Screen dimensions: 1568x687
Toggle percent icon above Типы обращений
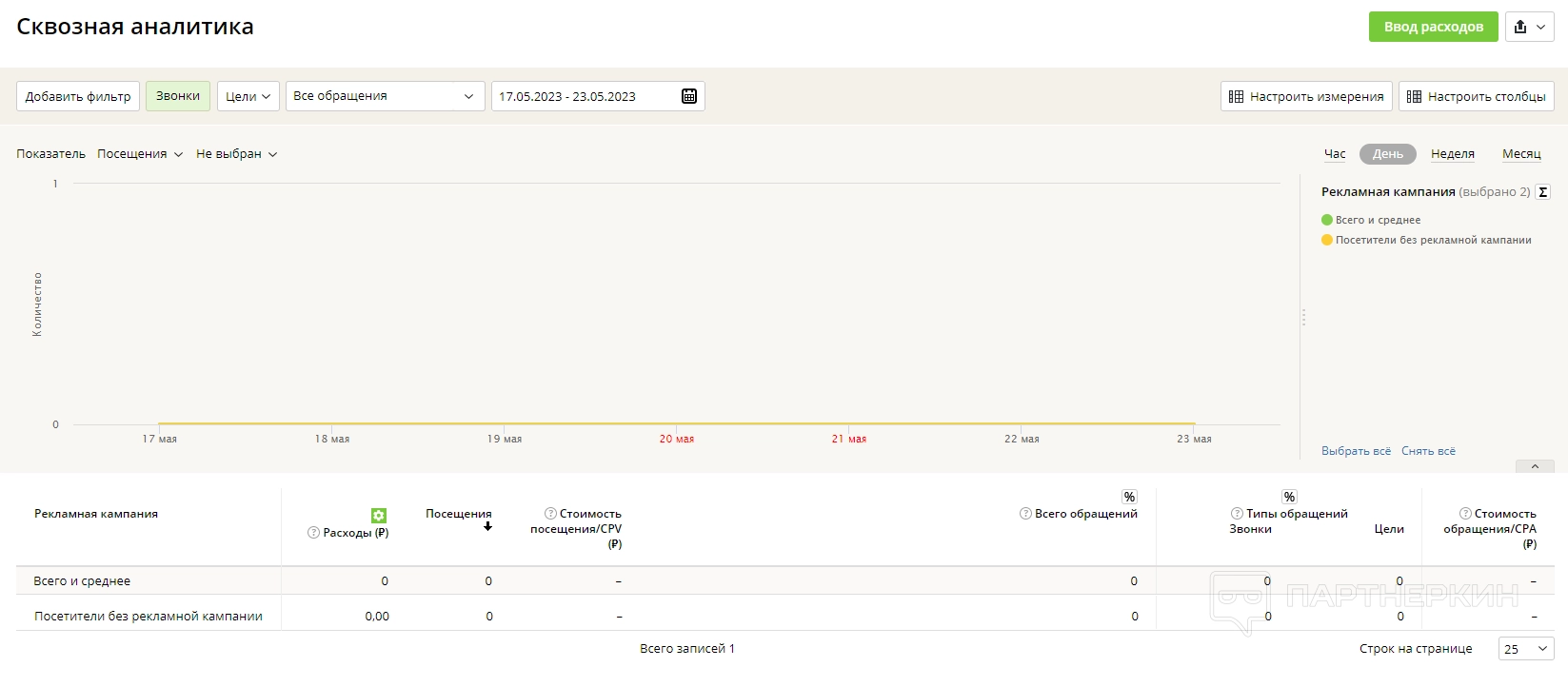click(1289, 497)
